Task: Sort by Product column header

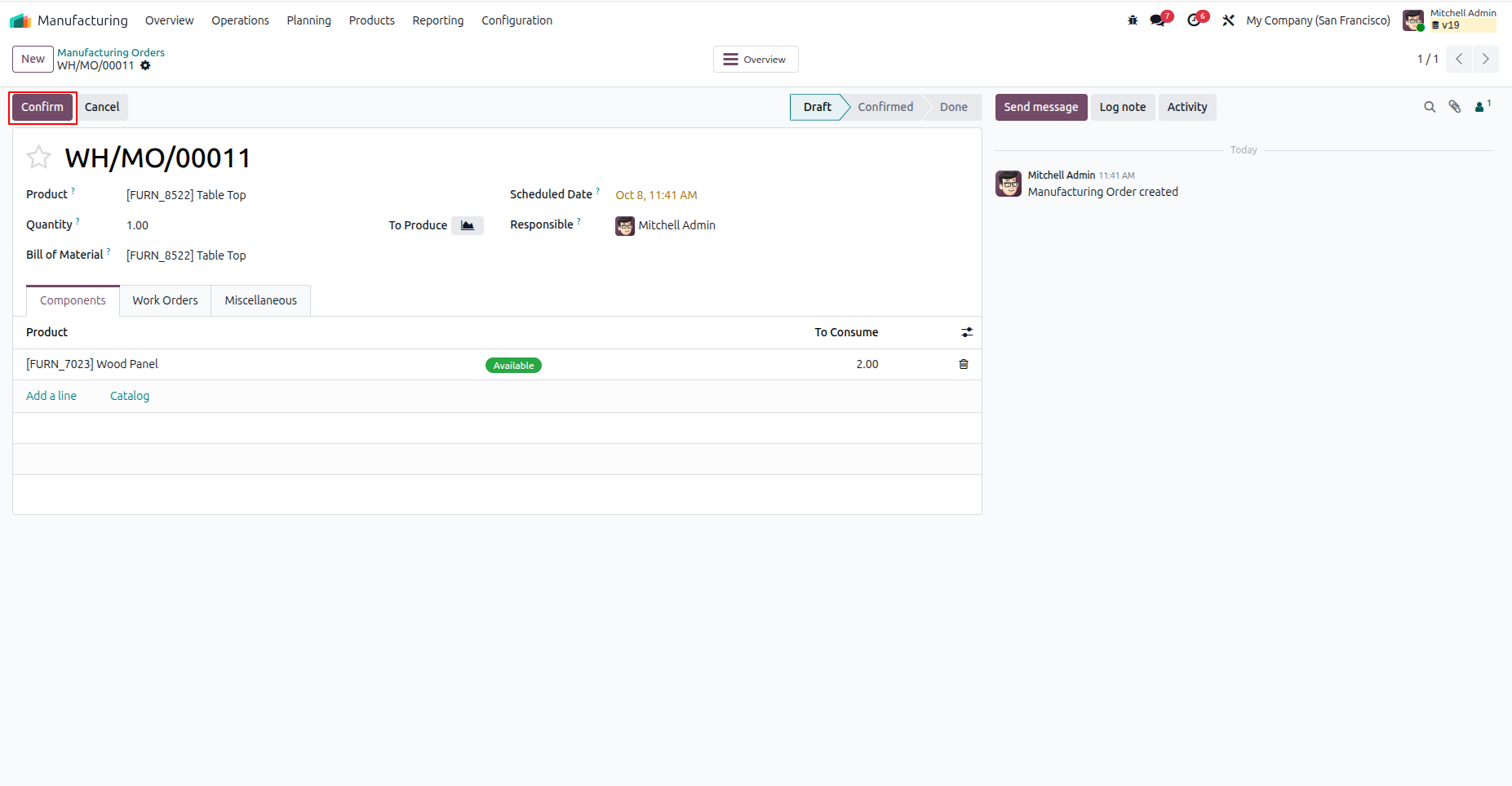Action: click(47, 332)
